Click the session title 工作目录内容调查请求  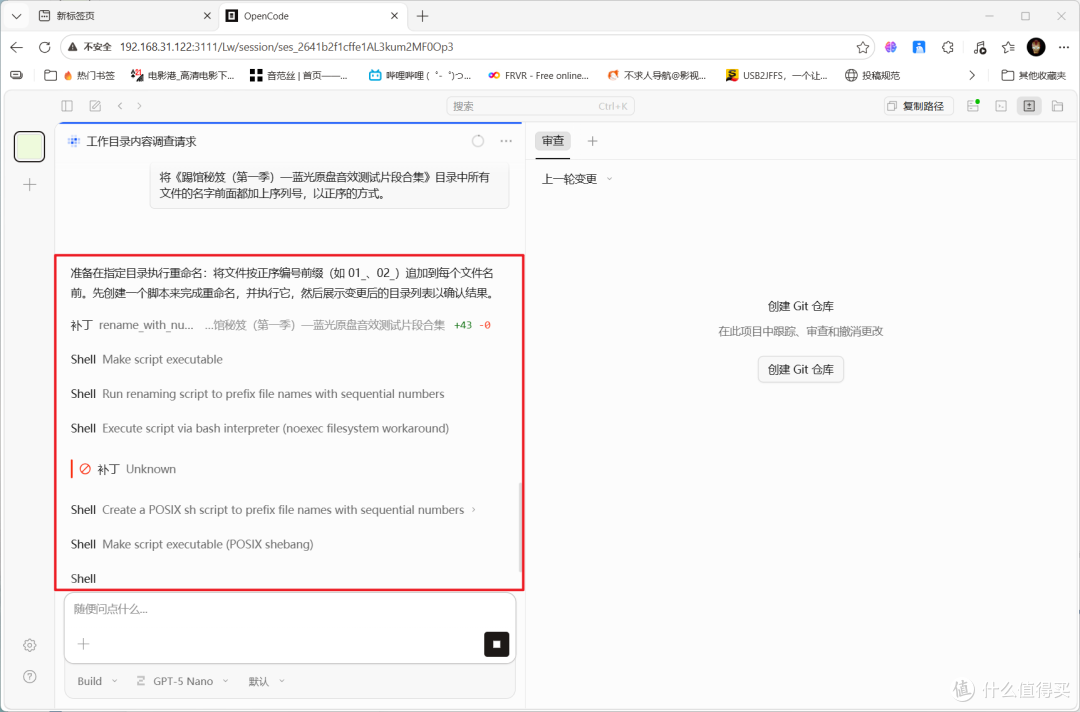(x=141, y=141)
